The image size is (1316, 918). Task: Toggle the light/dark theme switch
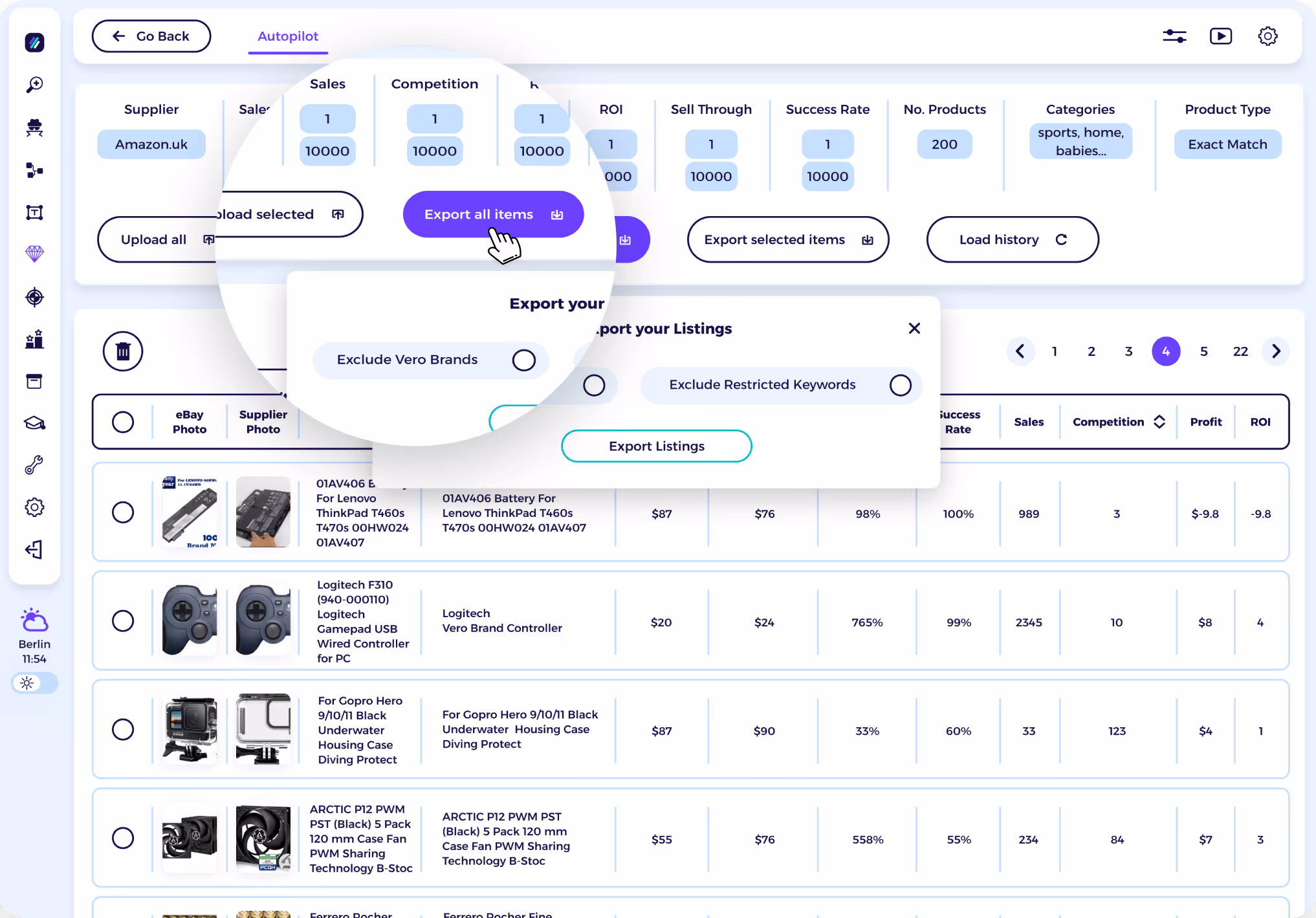click(x=34, y=683)
